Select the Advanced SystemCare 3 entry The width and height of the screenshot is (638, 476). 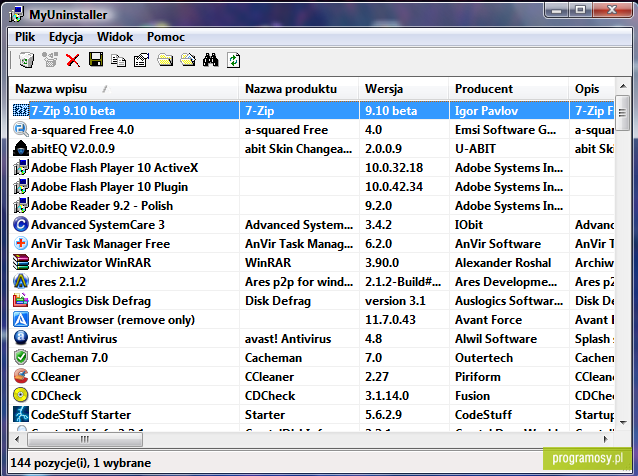(x=98, y=225)
